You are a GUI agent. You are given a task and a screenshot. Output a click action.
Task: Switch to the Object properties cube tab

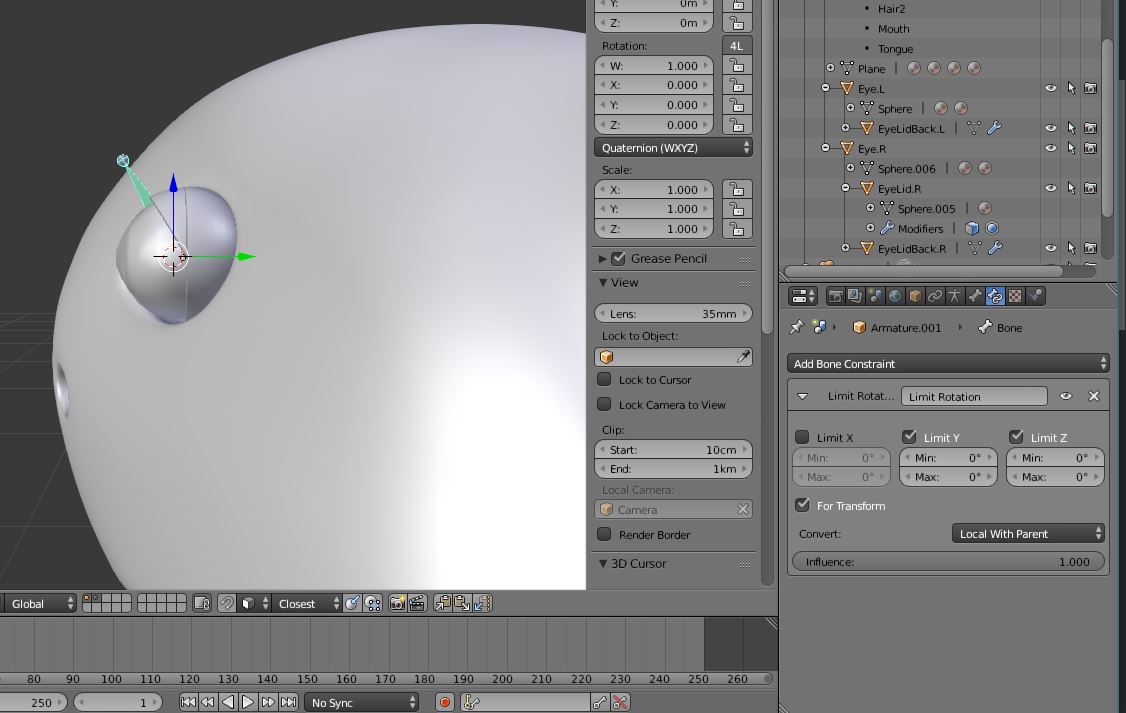913,296
